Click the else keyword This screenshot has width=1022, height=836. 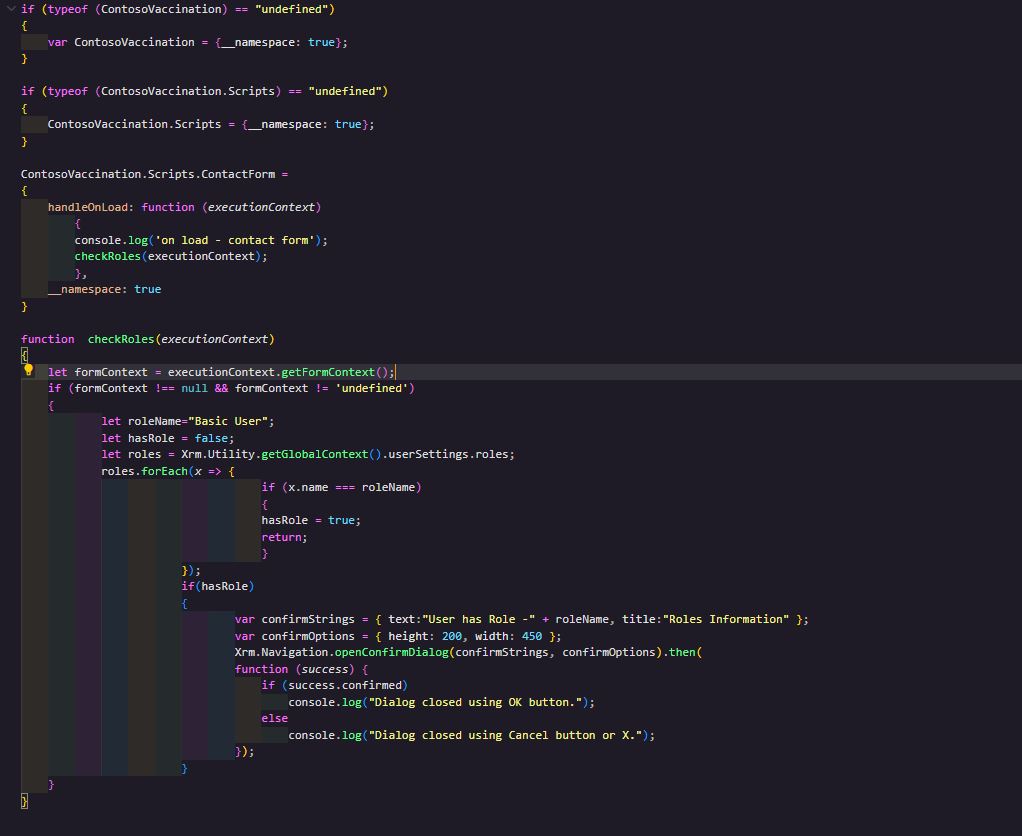click(274, 718)
